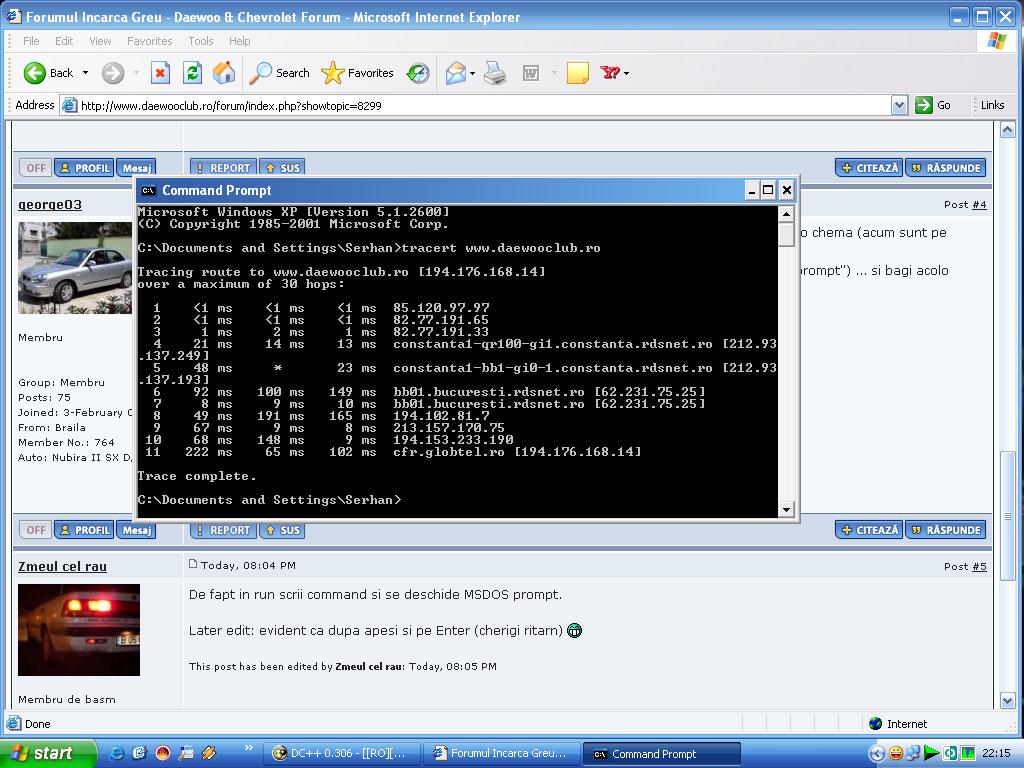This screenshot has width=1024, height=768.
Task: Click the Mesaj button below george03's post
Action: (136, 530)
